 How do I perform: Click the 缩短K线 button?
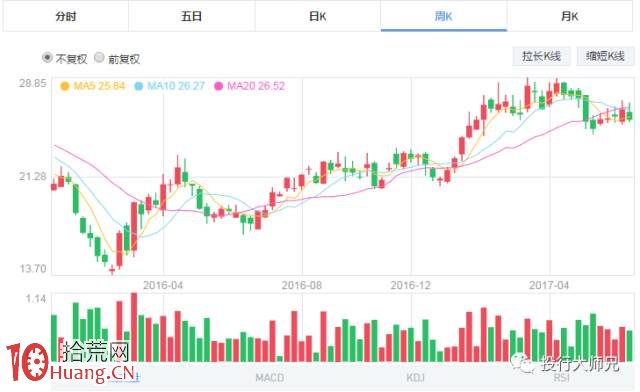click(x=605, y=56)
